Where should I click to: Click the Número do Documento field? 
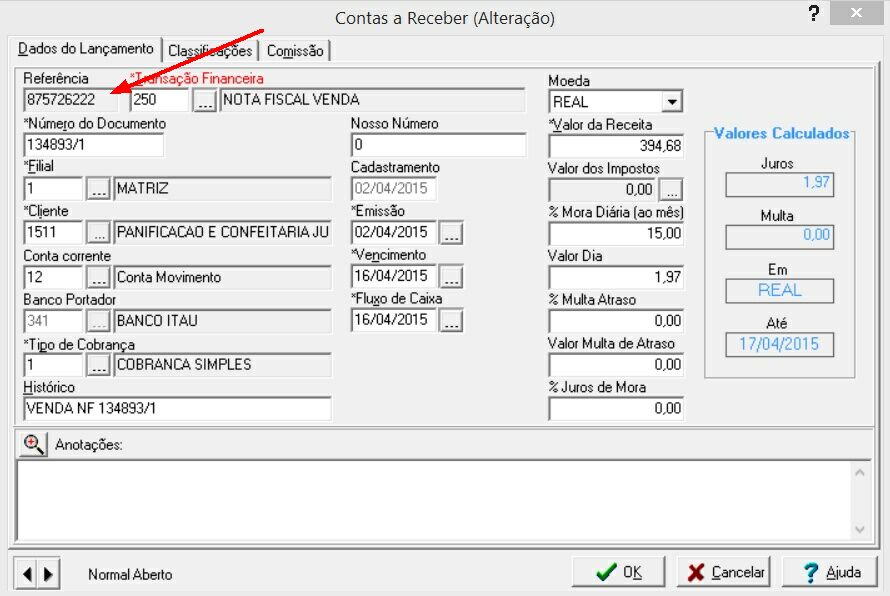tap(94, 145)
